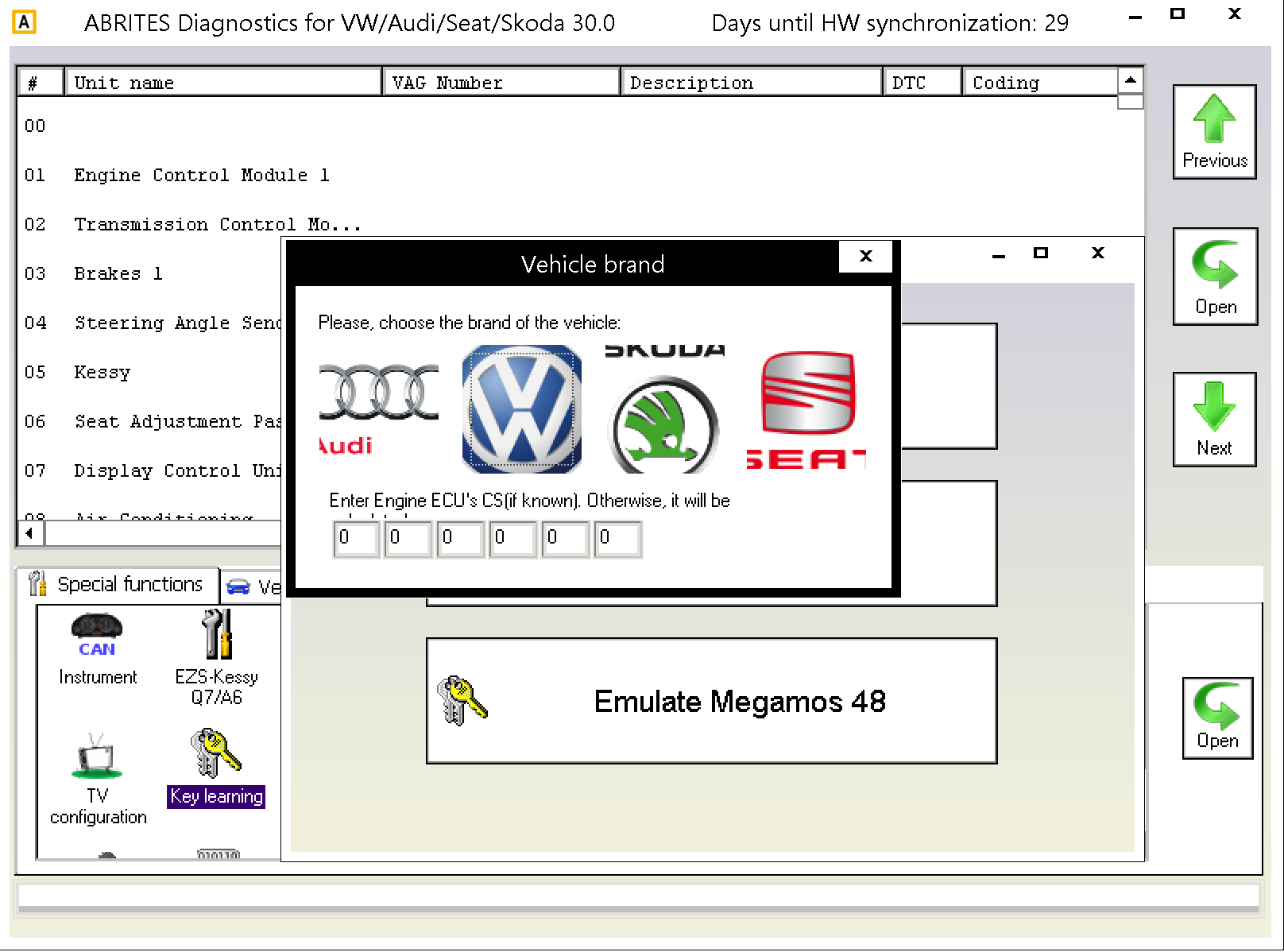Select row 07 Display Control Unit
This screenshot has height=952, width=1284.
pos(151,470)
